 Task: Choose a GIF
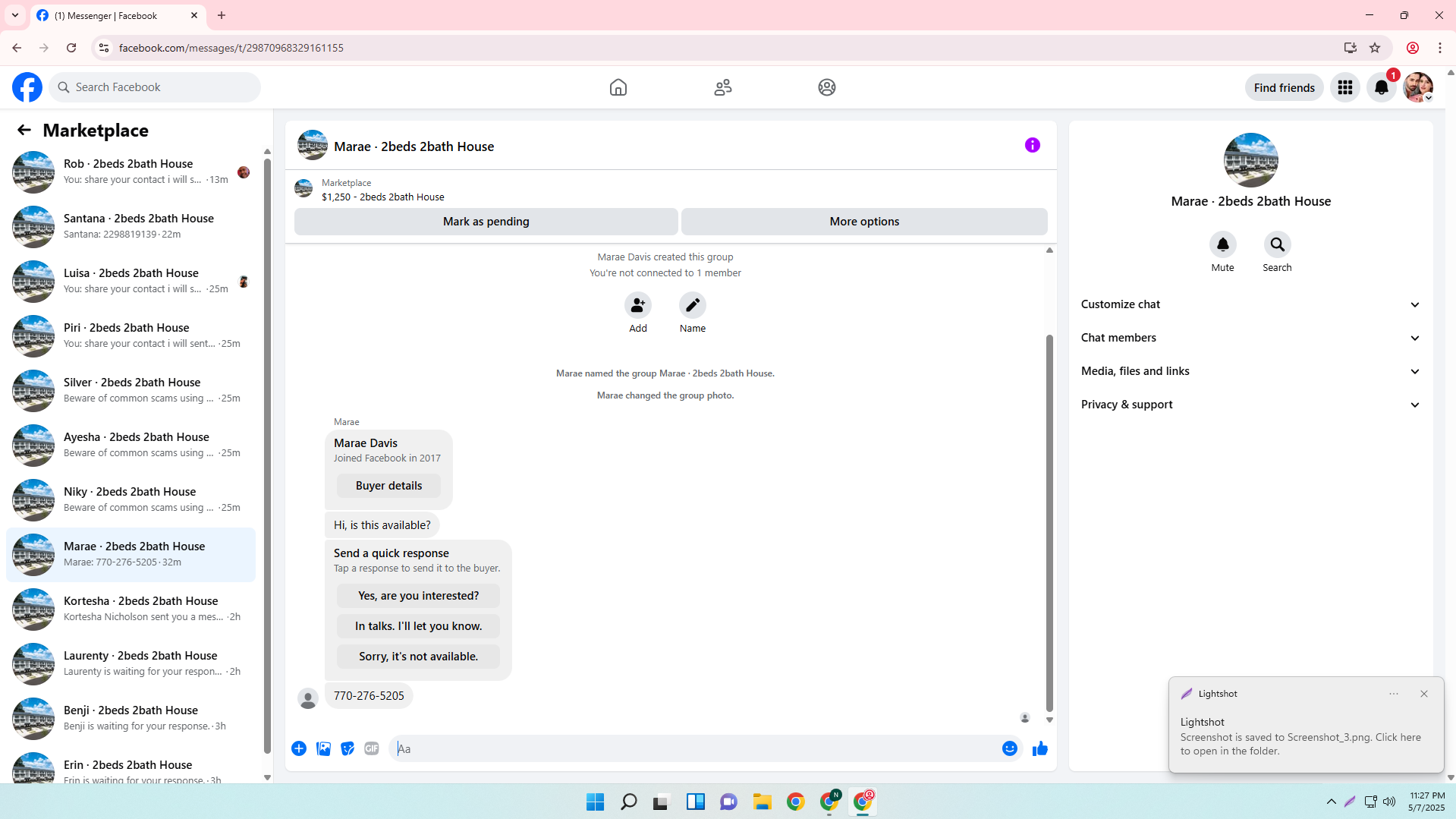pyautogui.click(x=372, y=748)
